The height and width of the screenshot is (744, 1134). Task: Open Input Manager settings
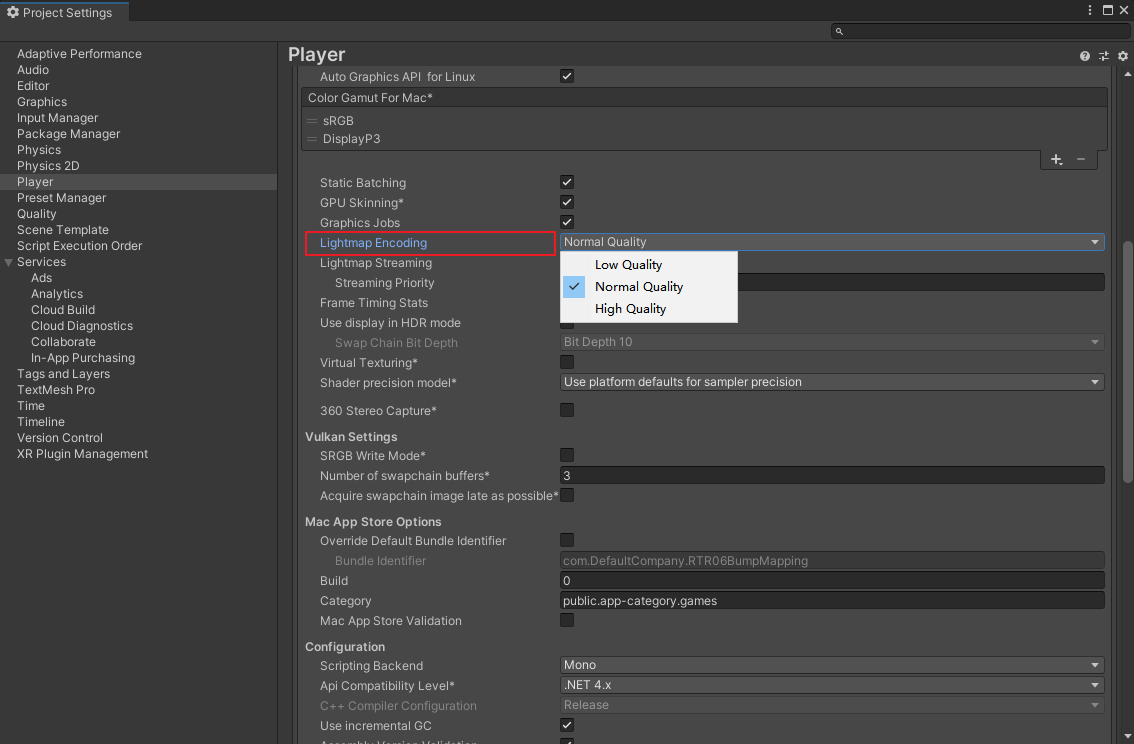[58, 118]
